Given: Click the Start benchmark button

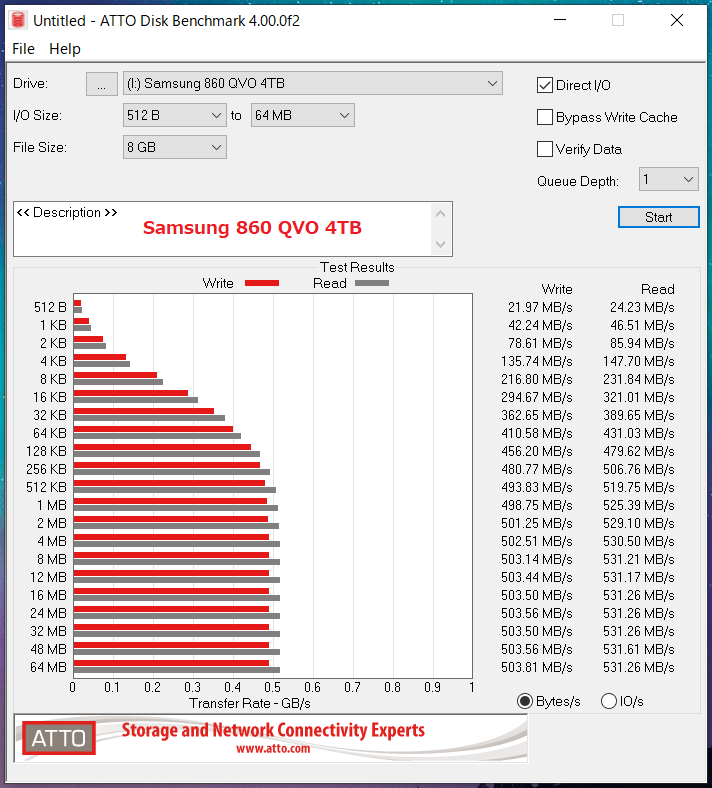Looking at the screenshot, I should [659, 217].
